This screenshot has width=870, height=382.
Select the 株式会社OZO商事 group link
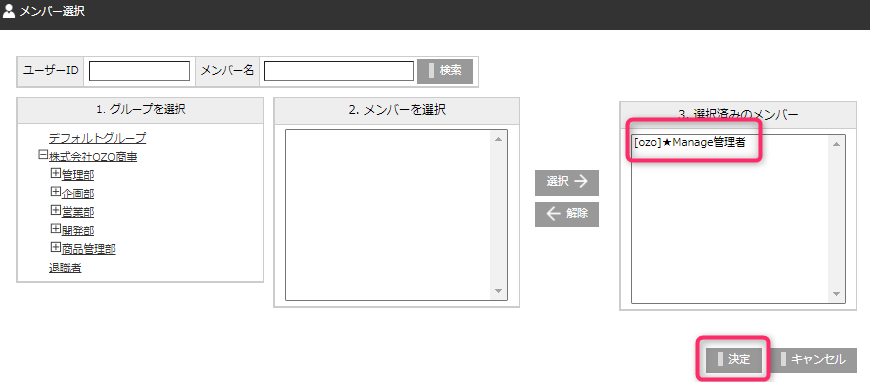[93, 157]
